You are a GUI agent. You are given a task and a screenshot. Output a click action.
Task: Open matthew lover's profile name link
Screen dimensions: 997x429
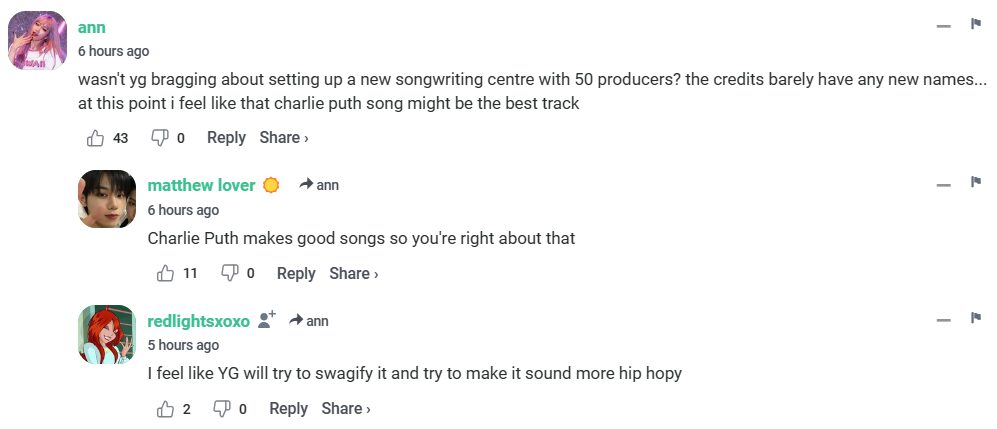click(201, 185)
